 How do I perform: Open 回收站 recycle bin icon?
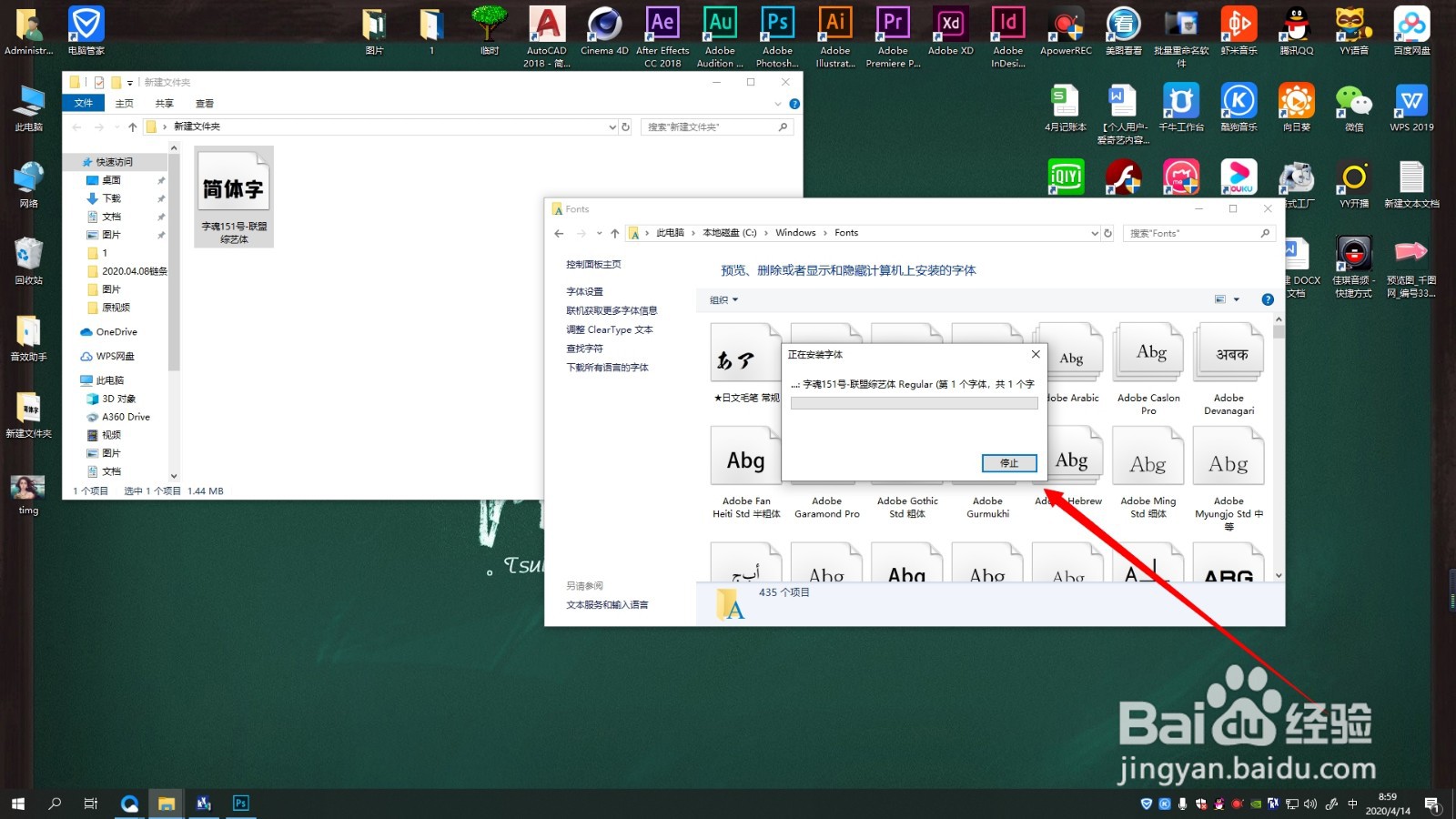(28, 261)
